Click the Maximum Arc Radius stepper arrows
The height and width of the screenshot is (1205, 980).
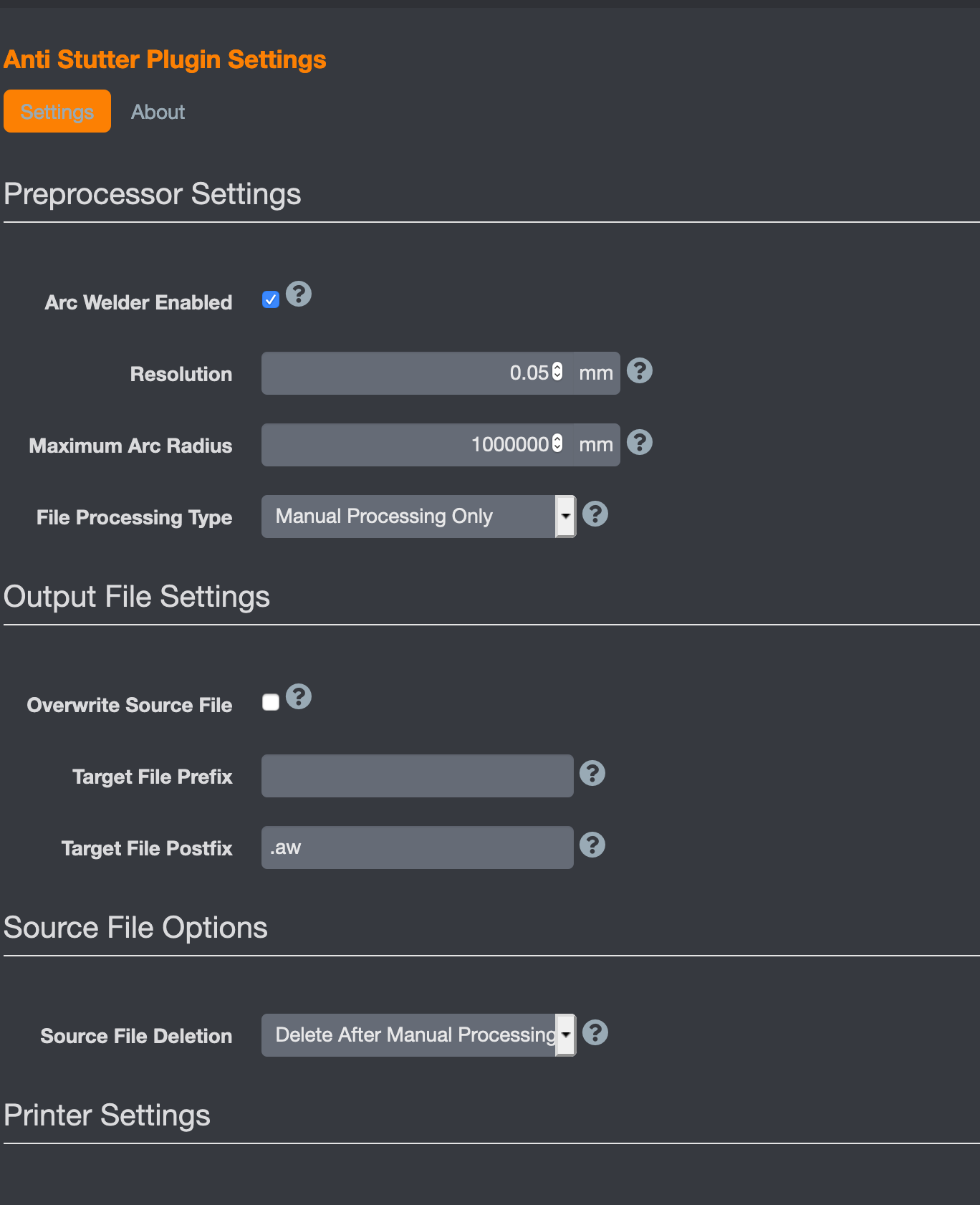[557, 443]
